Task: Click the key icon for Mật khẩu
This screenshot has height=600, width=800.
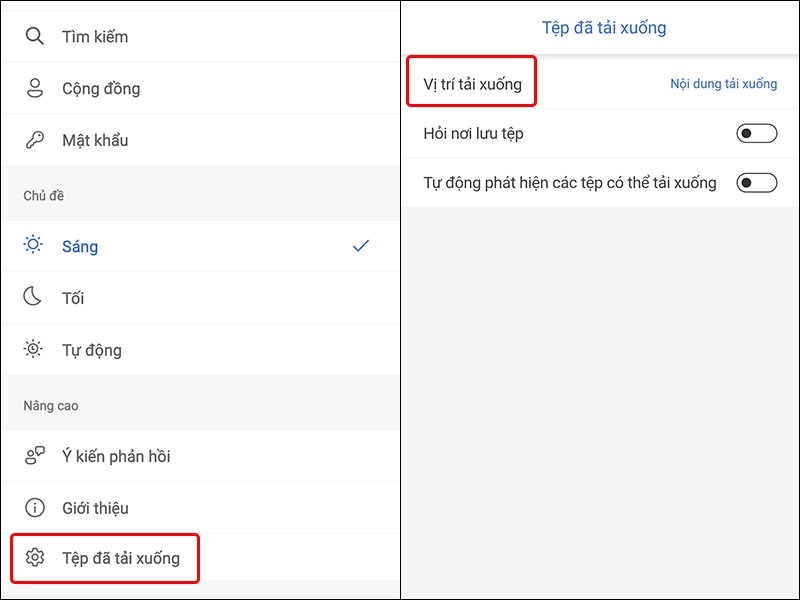Action: point(35,140)
